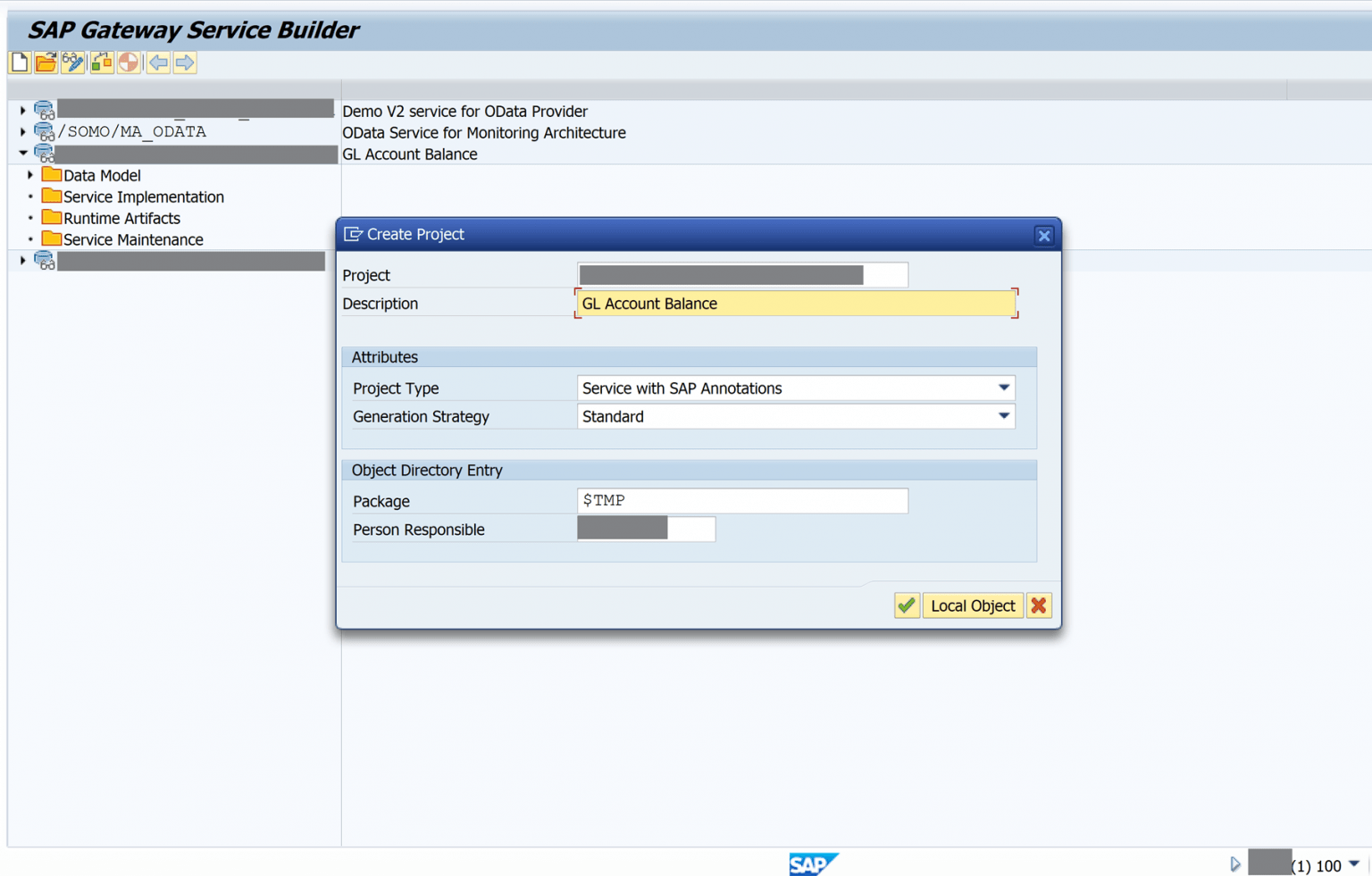Navigate back with the left arrow
The image size is (1372, 876).
[157, 63]
